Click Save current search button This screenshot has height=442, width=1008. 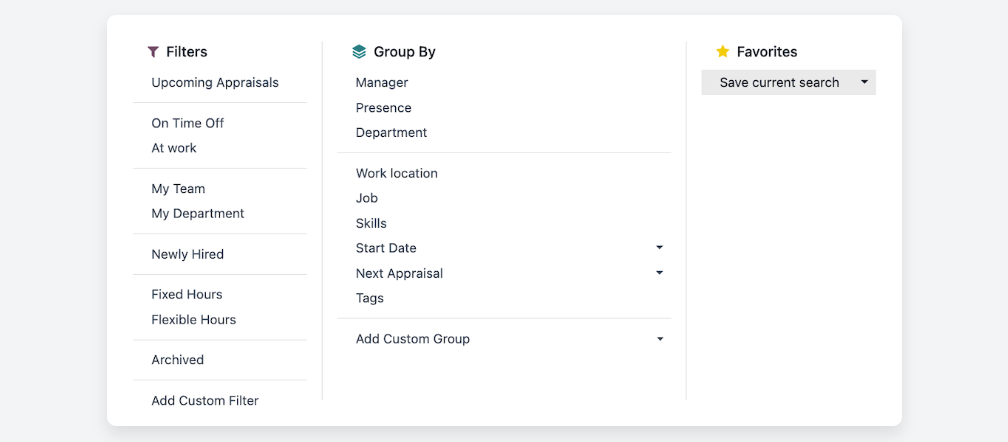tap(779, 82)
